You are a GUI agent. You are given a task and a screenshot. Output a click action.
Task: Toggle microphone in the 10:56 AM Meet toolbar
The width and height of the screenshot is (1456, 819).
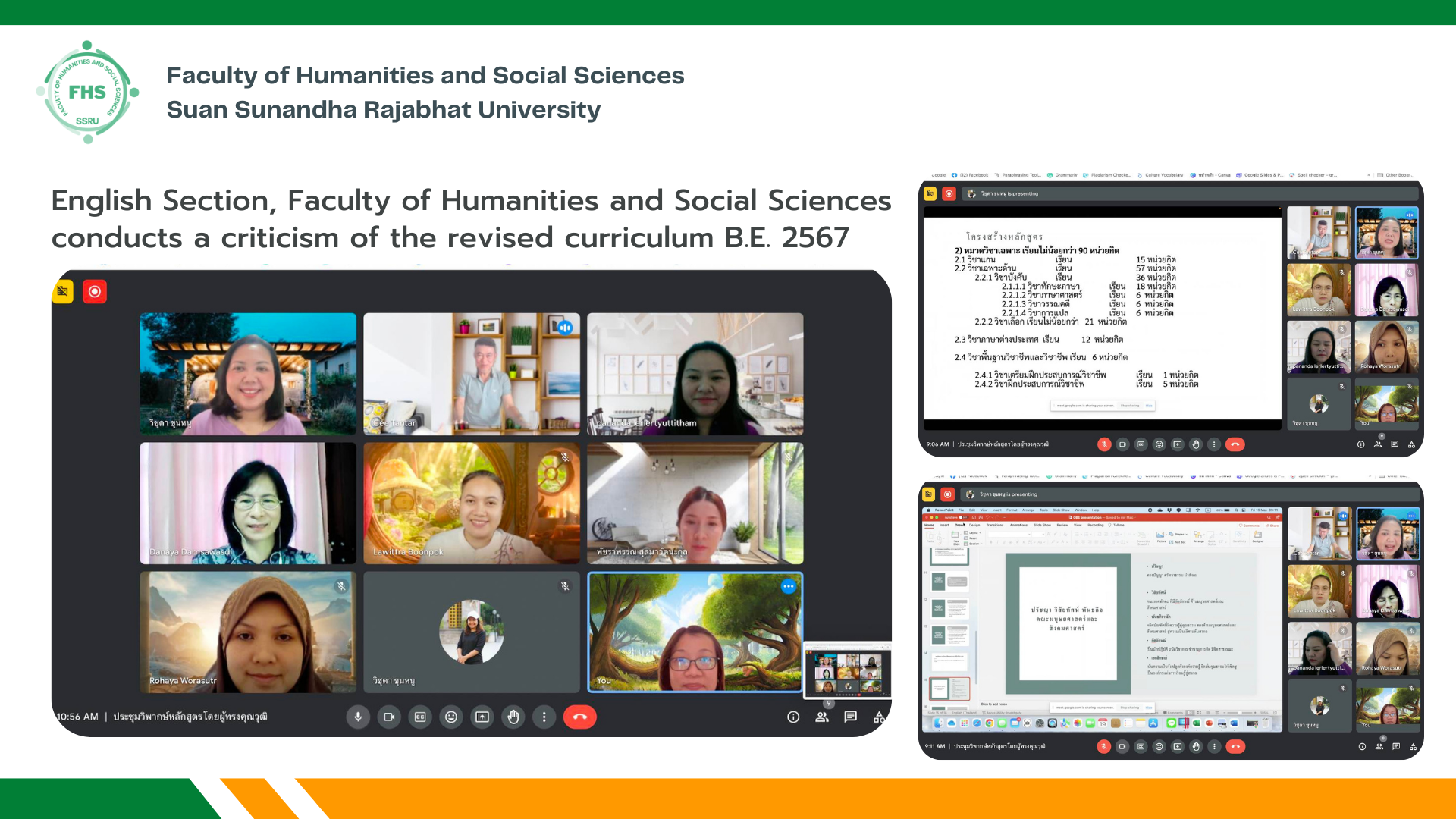tap(358, 717)
